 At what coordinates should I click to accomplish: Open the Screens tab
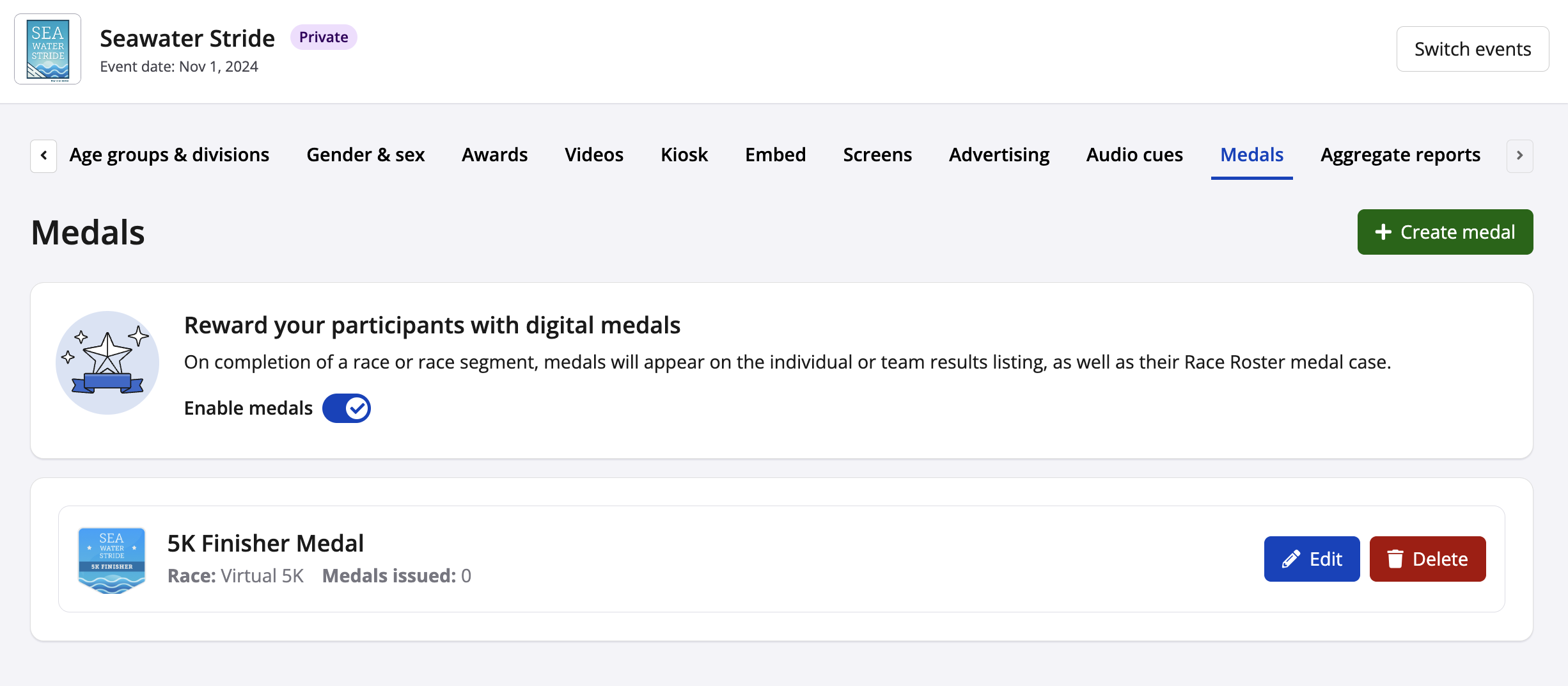(877, 155)
